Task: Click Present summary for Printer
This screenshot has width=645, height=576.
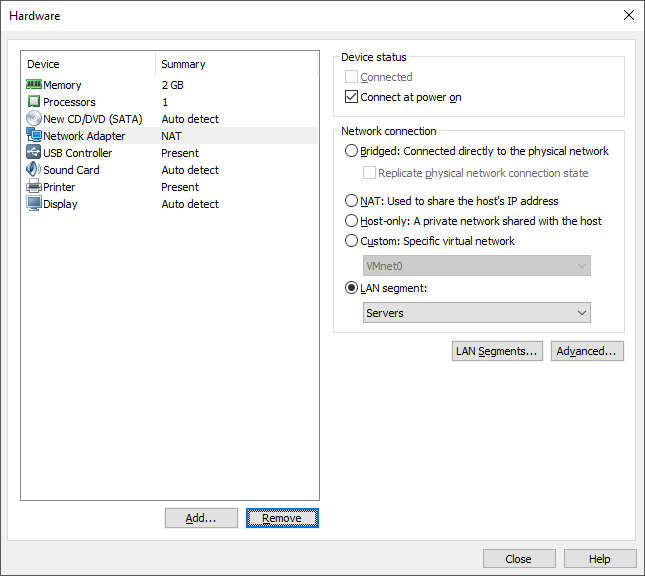Action: point(180,187)
